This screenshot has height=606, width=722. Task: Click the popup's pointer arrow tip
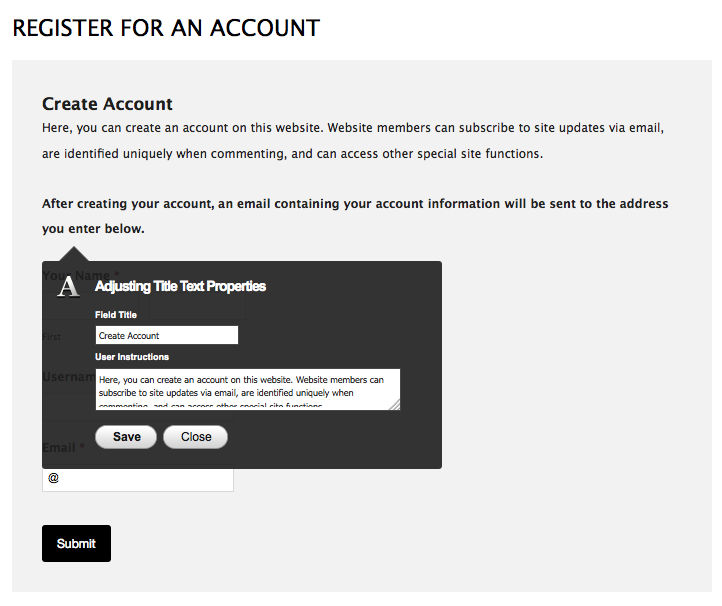74,247
